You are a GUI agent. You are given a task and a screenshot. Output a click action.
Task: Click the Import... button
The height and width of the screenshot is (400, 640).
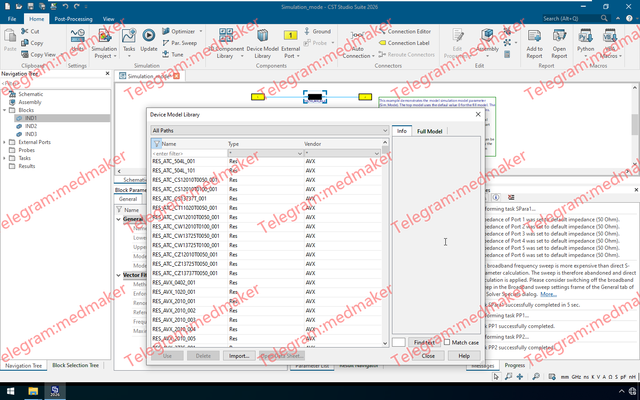point(239,356)
